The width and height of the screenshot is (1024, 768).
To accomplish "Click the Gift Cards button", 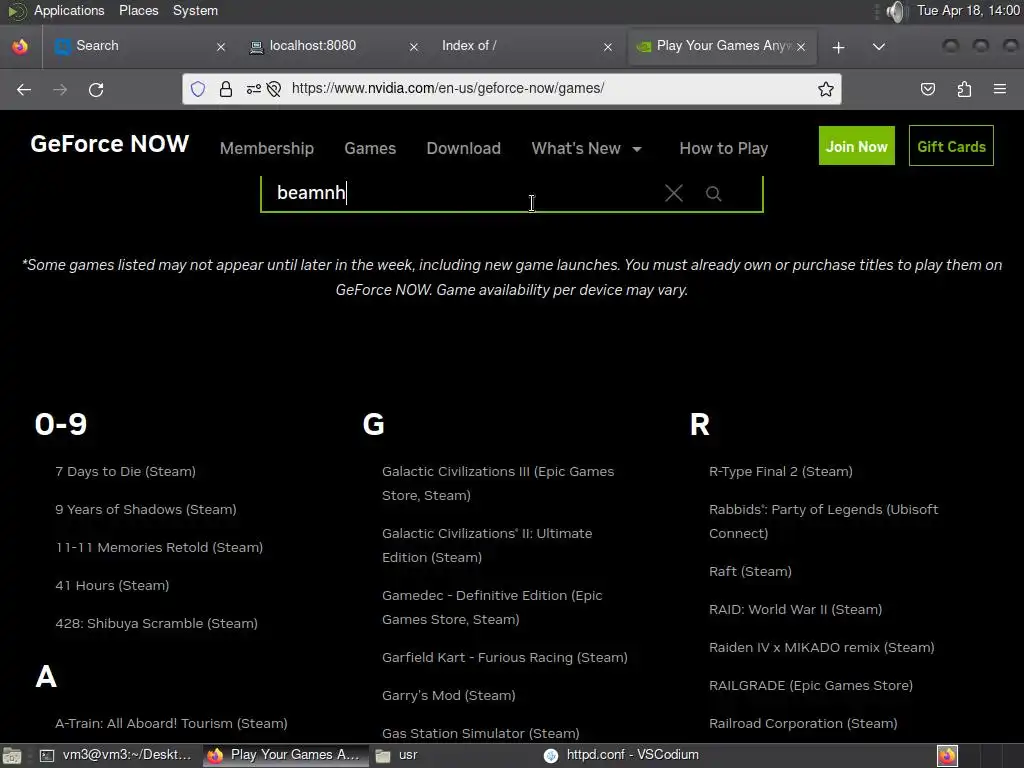I will pyautogui.click(x=951, y=146).
